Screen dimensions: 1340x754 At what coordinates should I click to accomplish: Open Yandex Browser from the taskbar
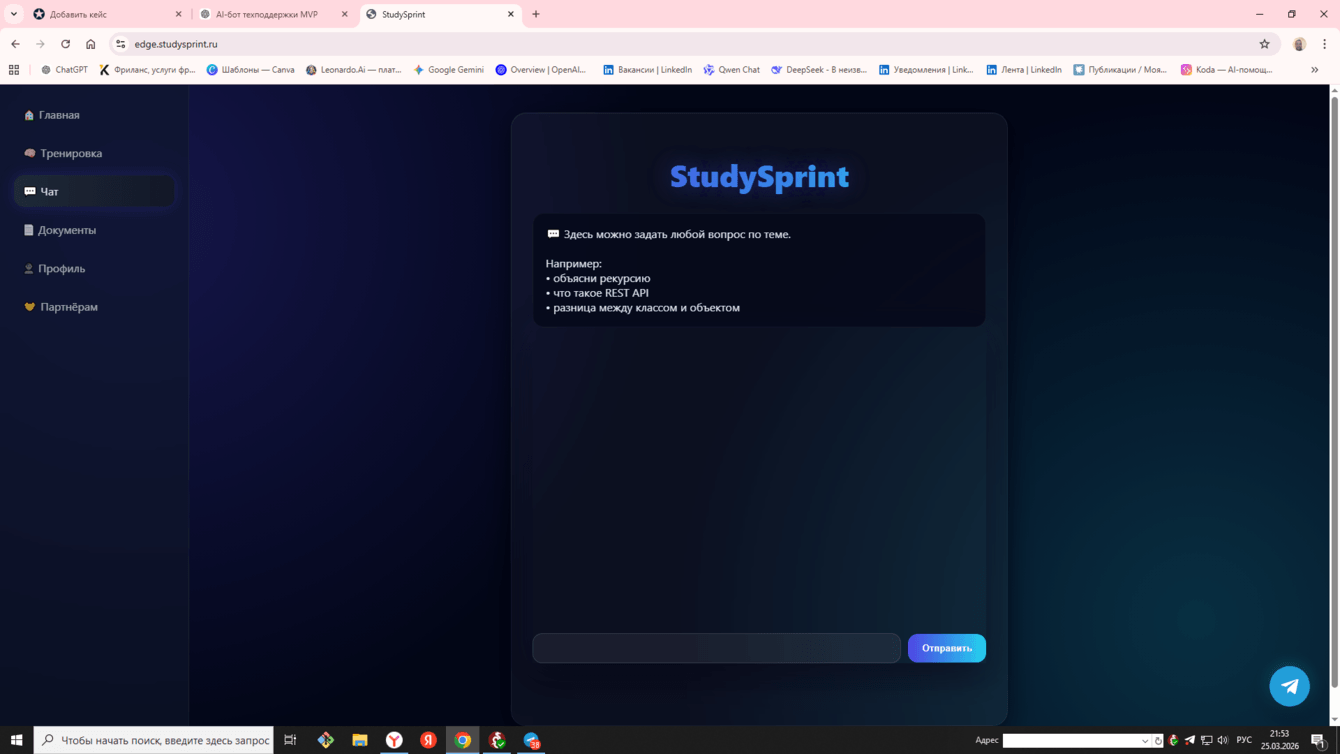394,740
